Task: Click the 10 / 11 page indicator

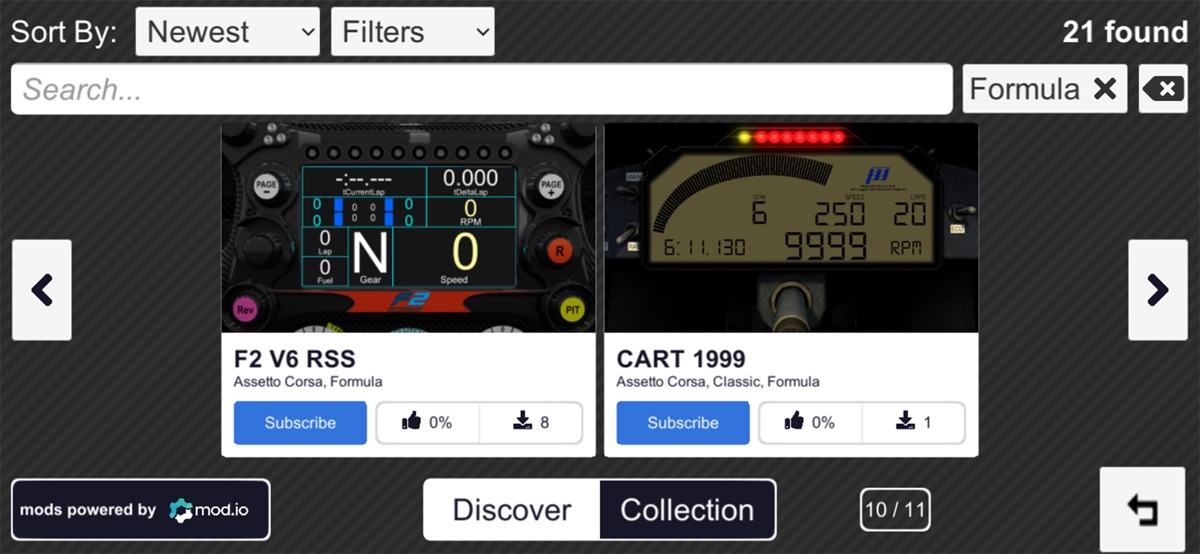Action: coord(895,510)
